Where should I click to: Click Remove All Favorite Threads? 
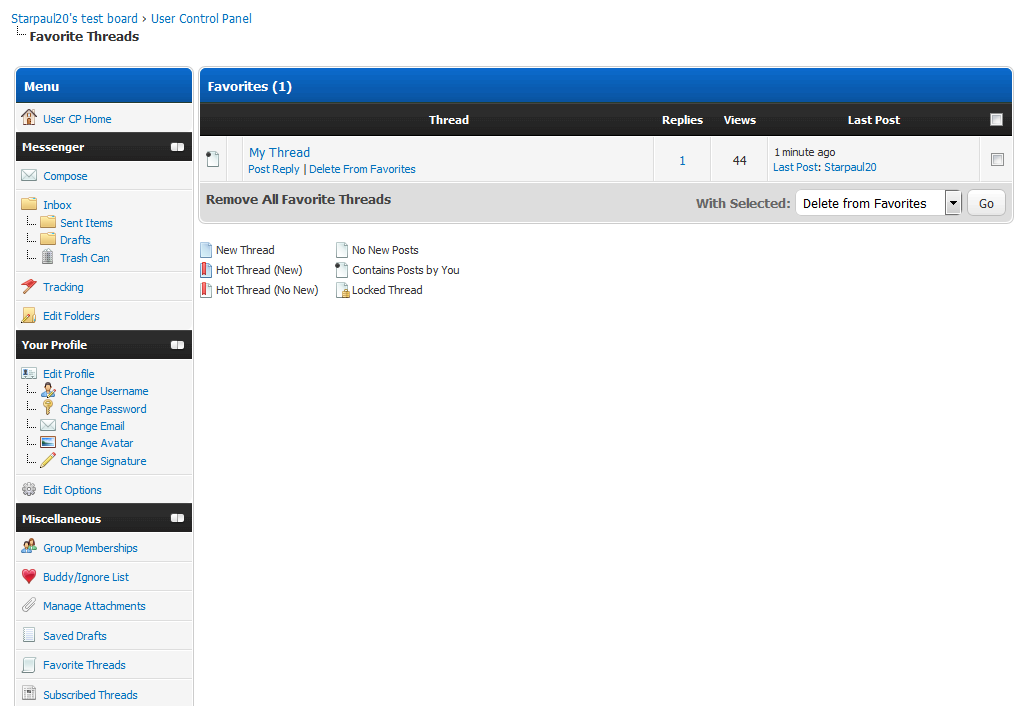click(x=298, y=199)
